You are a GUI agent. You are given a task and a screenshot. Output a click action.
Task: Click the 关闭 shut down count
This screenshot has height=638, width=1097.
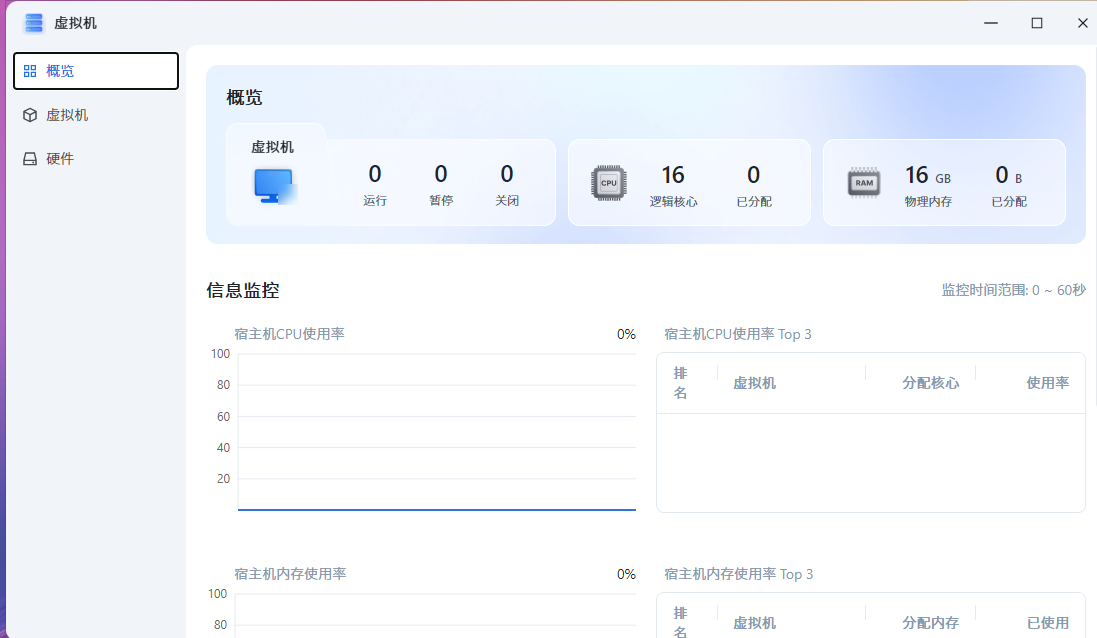tap(507, 176)
